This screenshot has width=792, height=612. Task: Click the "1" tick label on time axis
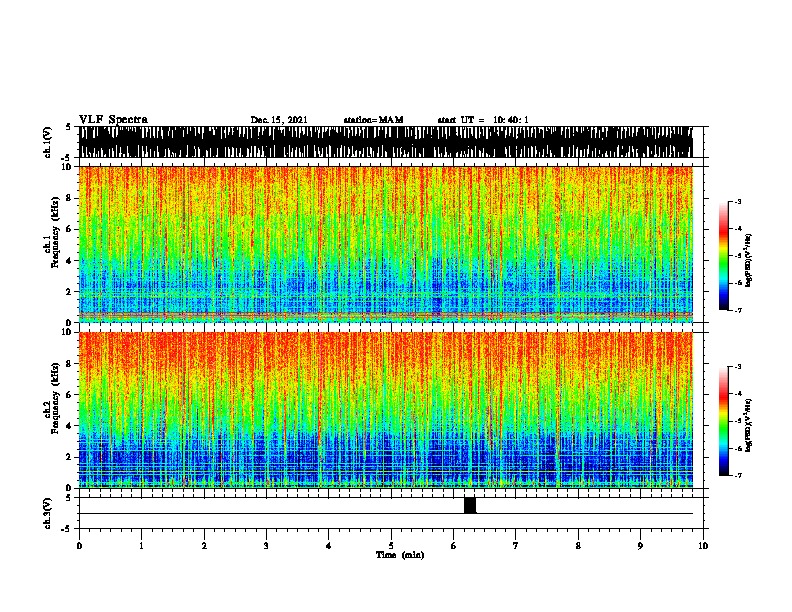click(141, 546)
